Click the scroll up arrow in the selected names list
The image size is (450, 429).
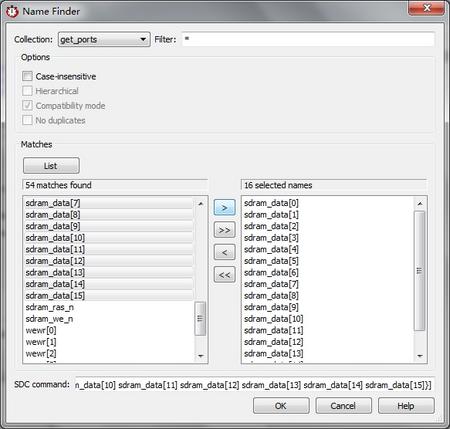tap(420, 203)
